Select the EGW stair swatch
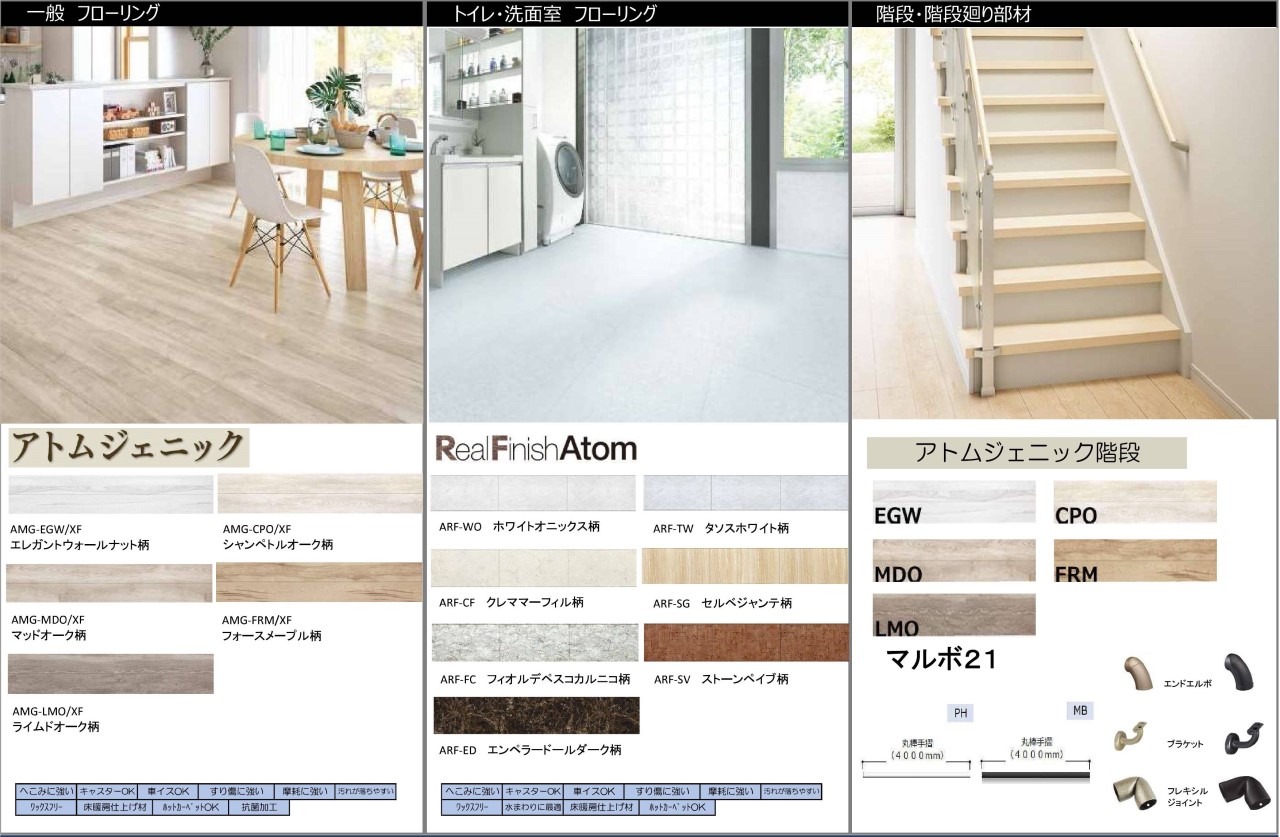Image resolution: width=1280 pixels, height=837 pixels. coord(954,502)
